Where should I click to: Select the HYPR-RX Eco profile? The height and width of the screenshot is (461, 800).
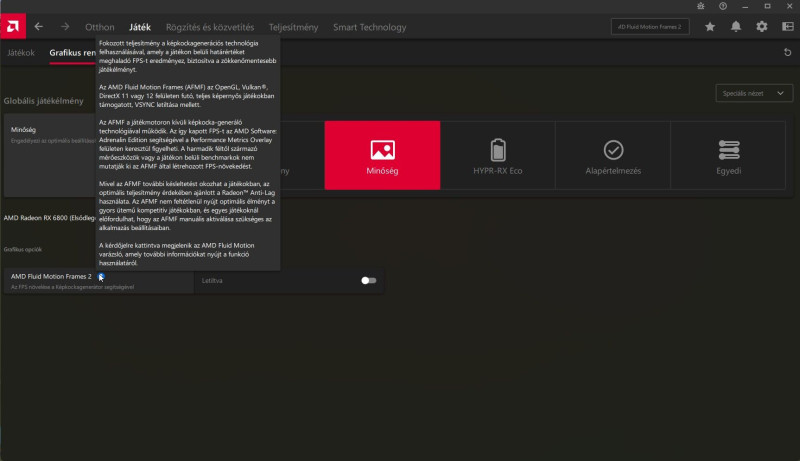[497, 155]
